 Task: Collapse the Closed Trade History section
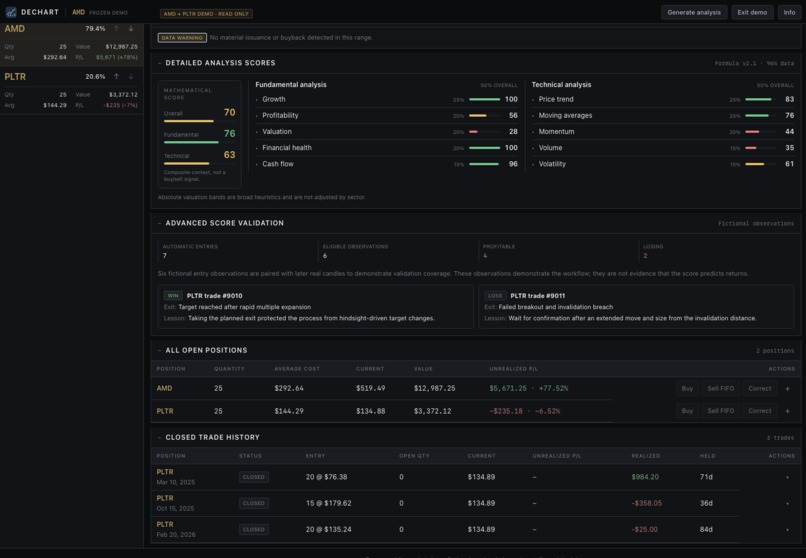point(159,437)
